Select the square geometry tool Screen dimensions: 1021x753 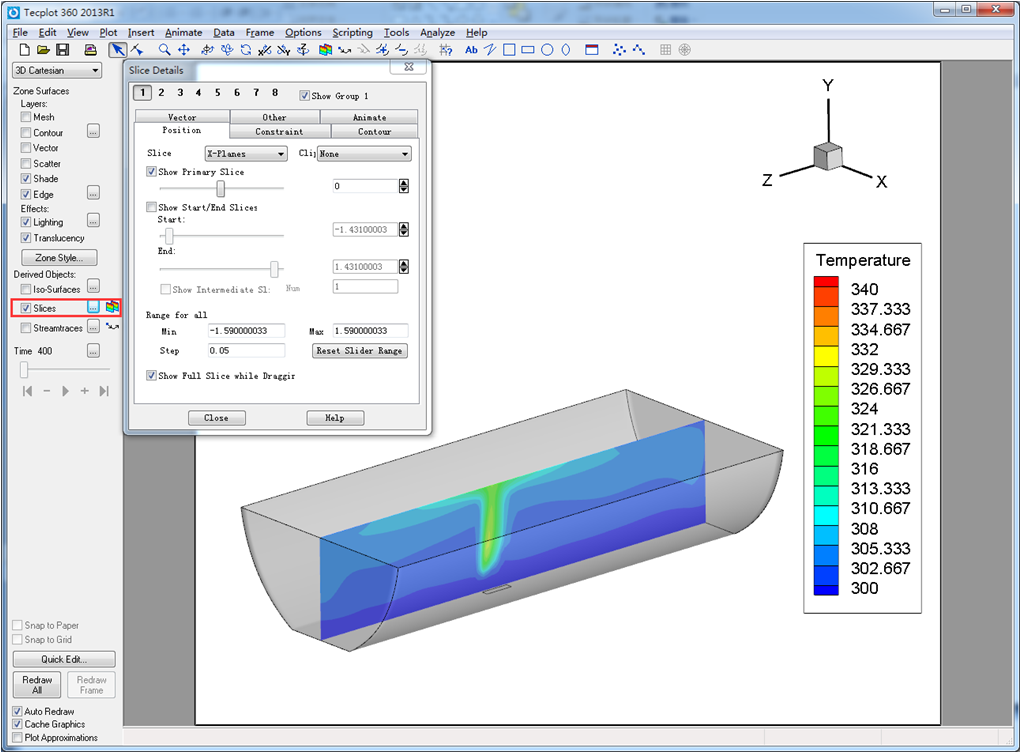pyautogui.click(x=509, y=50)
